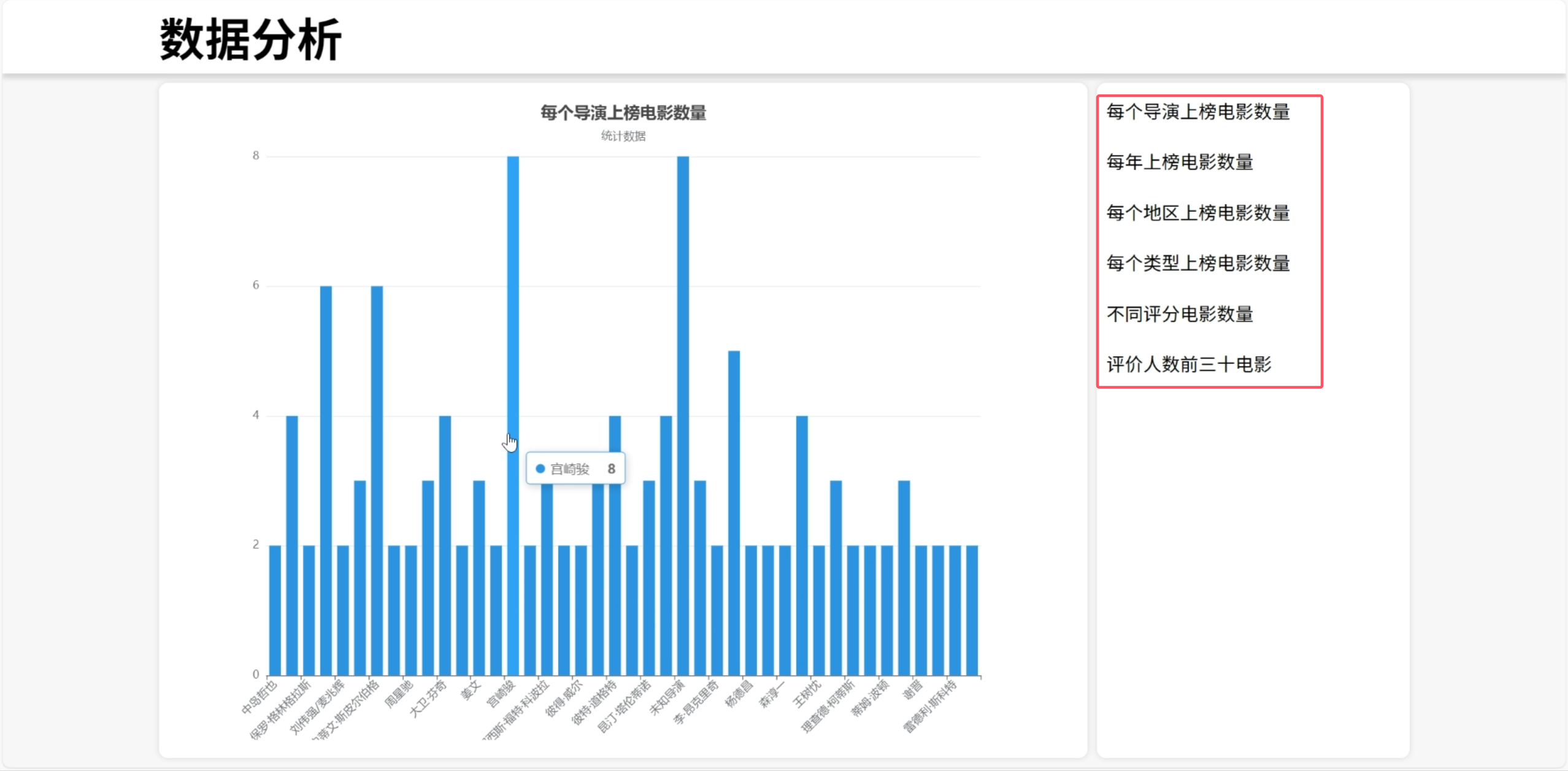Viewport: 1568px width, 771px height.
Task: Click the 周星驰 axis label
Action: (x=399, y=694)
